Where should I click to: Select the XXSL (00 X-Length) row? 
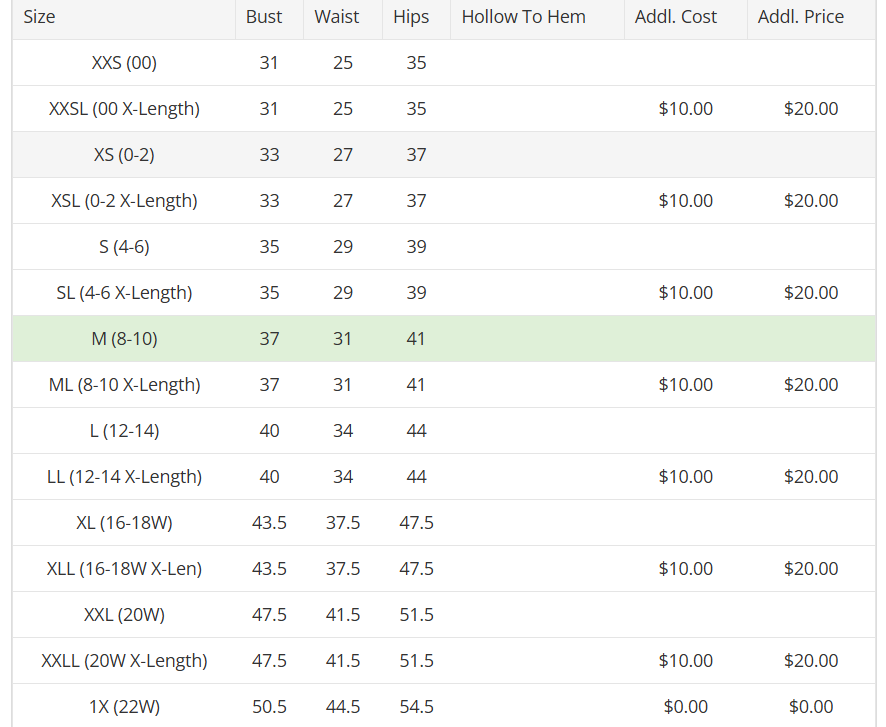point(444,108)
